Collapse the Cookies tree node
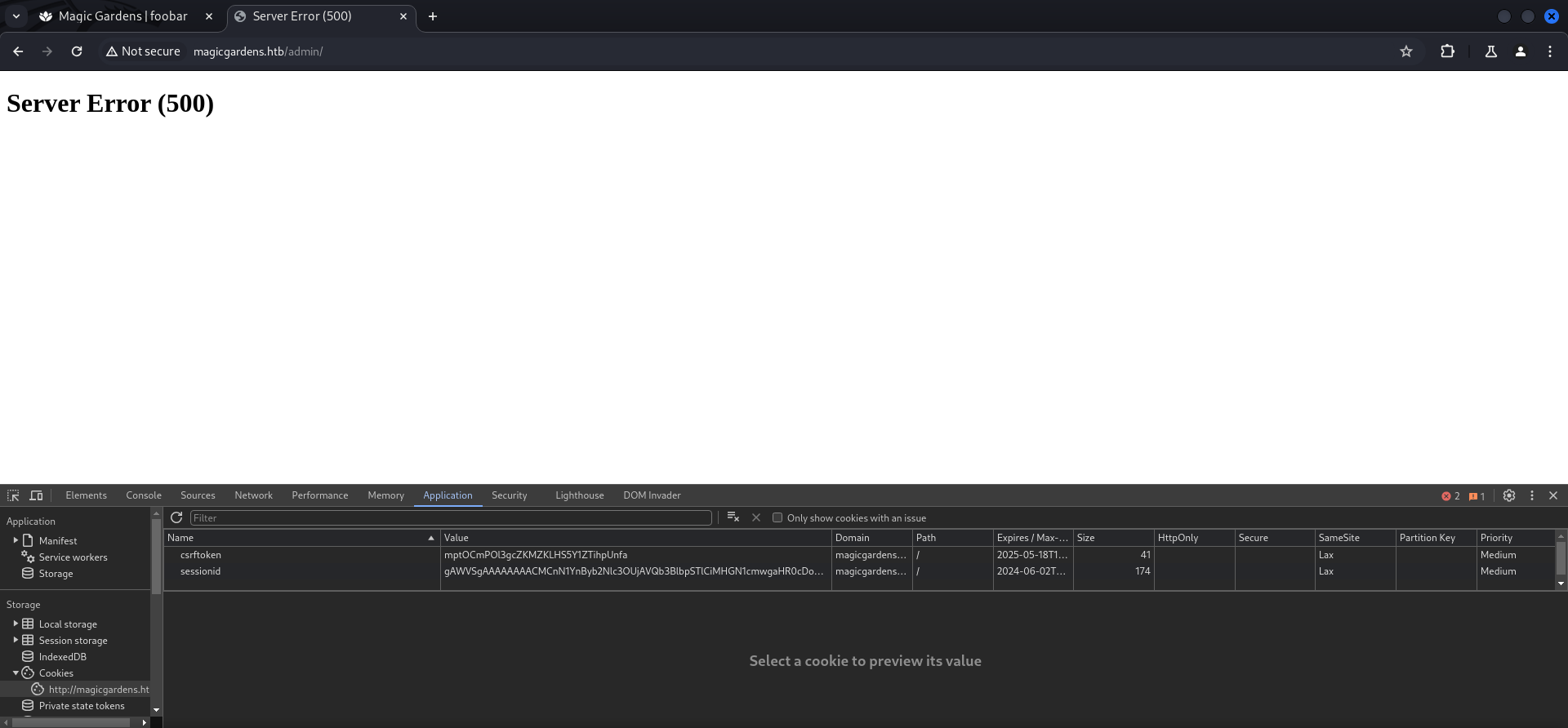The image size is (1568, 728). pyautogui.click(x=16, y=673)
